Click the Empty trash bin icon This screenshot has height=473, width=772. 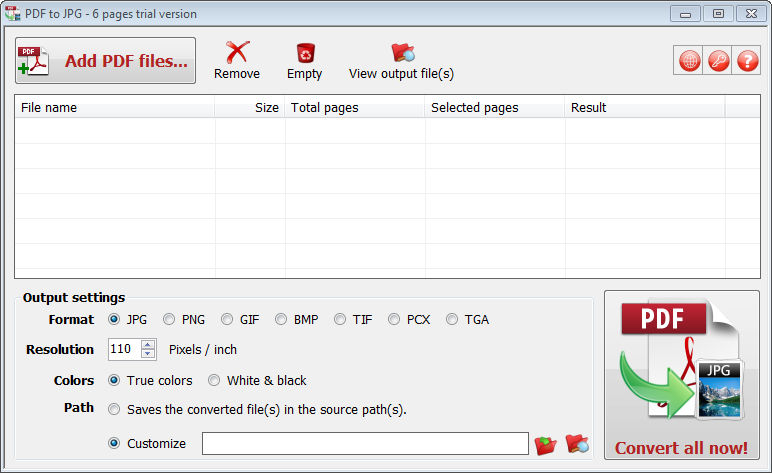(x=305, y=53)
